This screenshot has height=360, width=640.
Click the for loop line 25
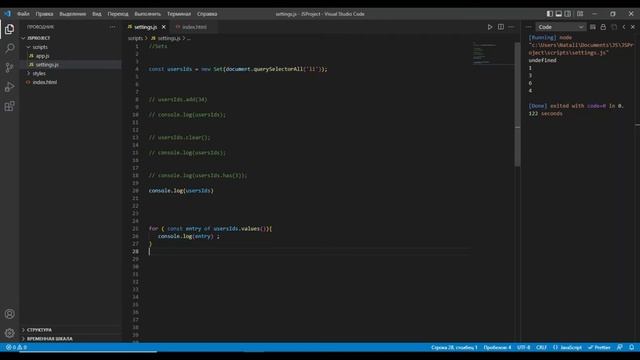(210, 229)
